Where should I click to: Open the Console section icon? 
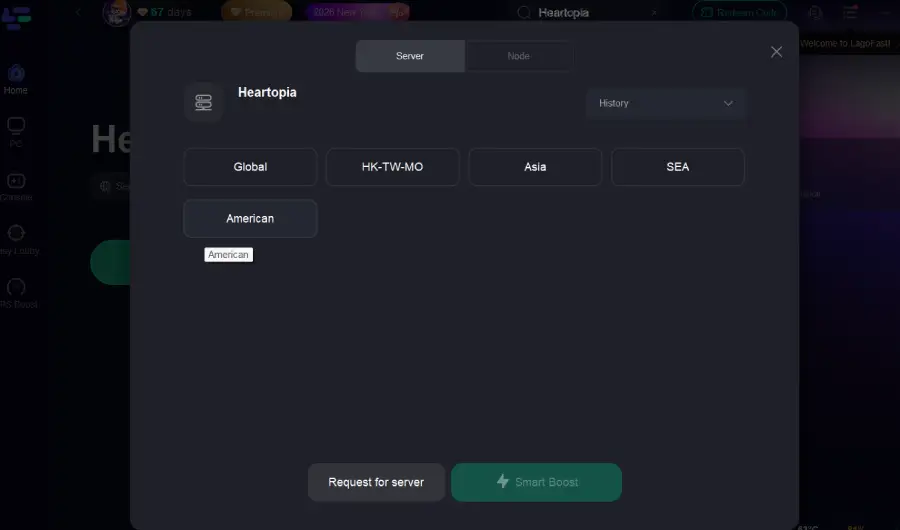(16, 181)
